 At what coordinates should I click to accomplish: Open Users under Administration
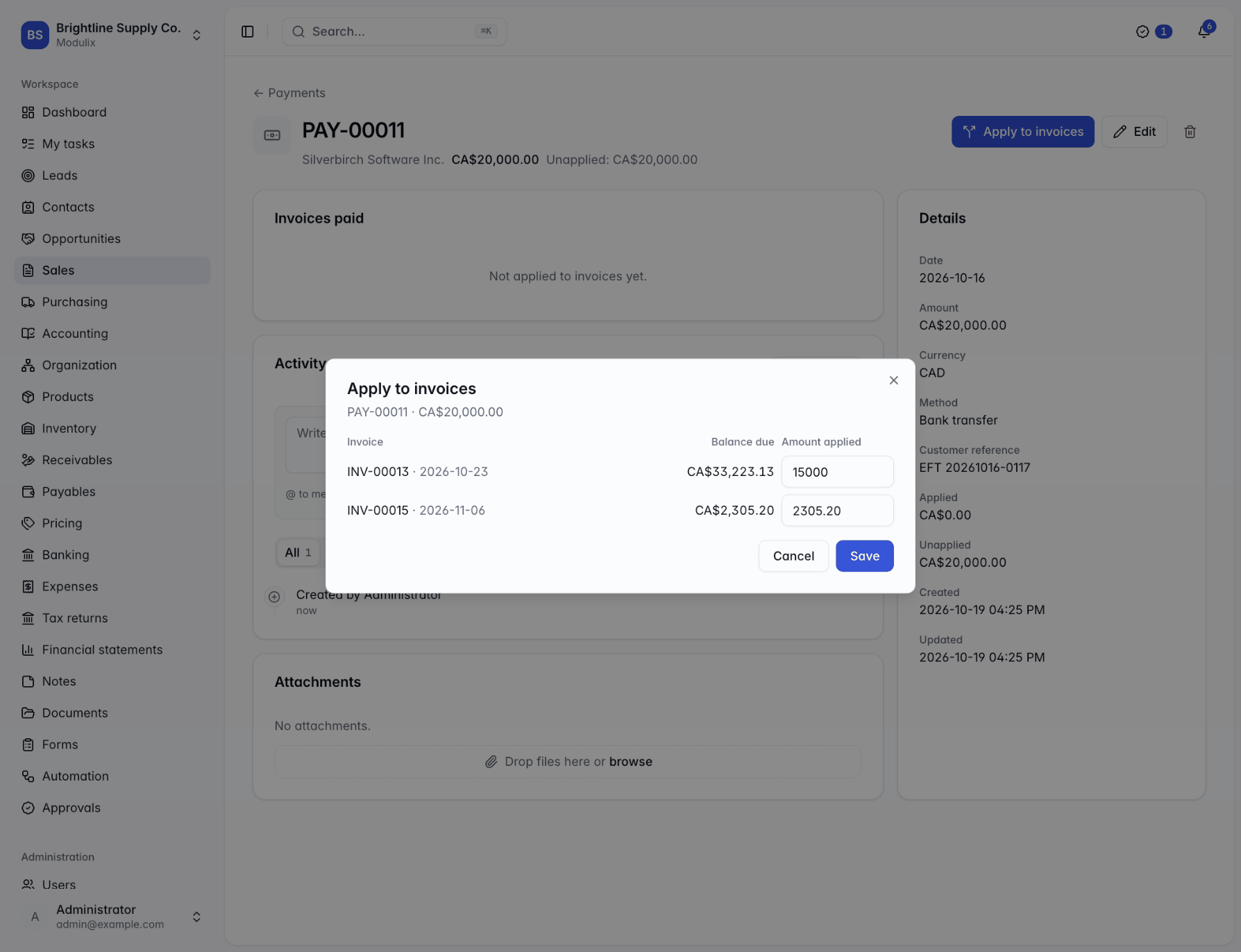[x=112, y=885]
